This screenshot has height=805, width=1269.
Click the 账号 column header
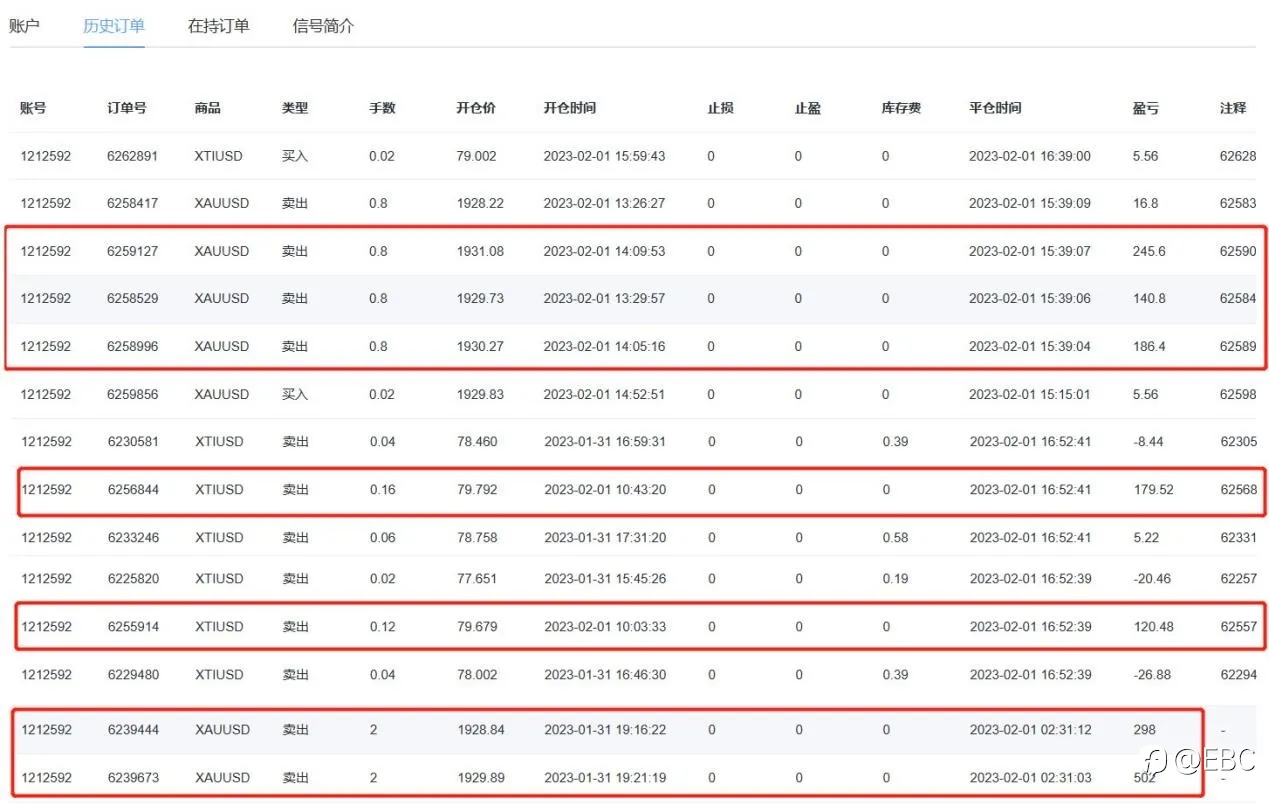(x=33, y=108)
